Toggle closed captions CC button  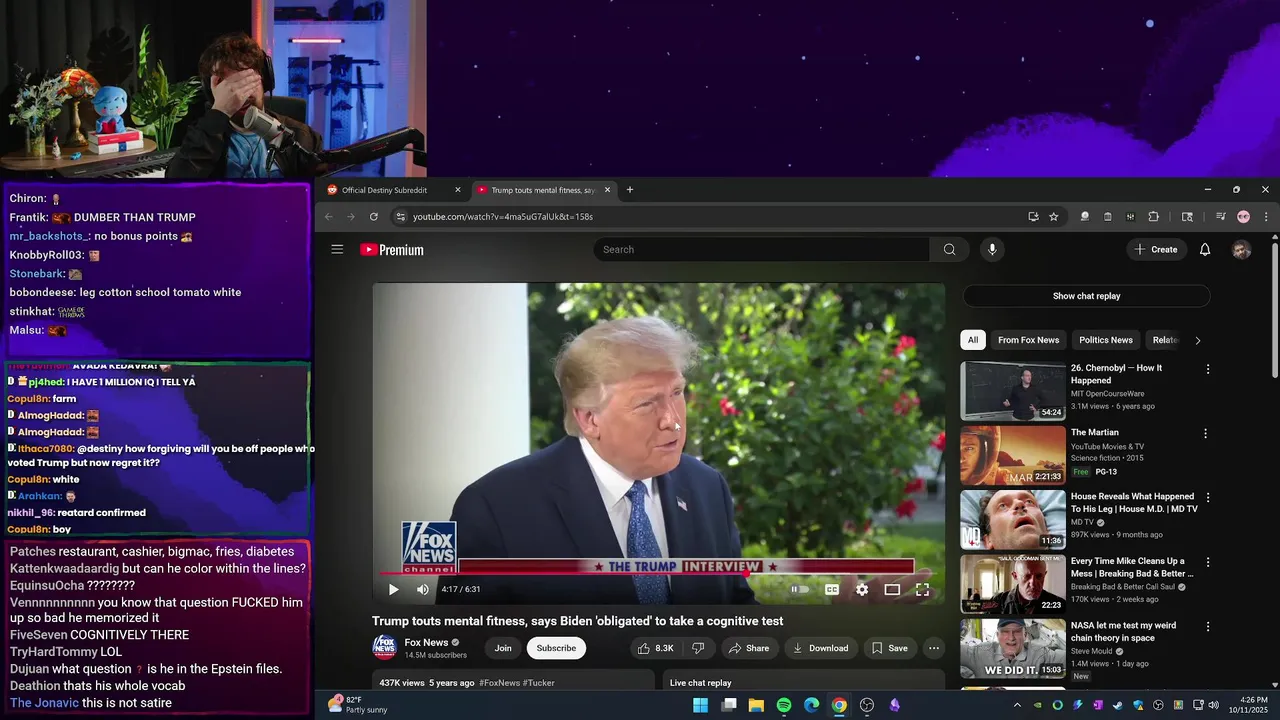point(831,590)
